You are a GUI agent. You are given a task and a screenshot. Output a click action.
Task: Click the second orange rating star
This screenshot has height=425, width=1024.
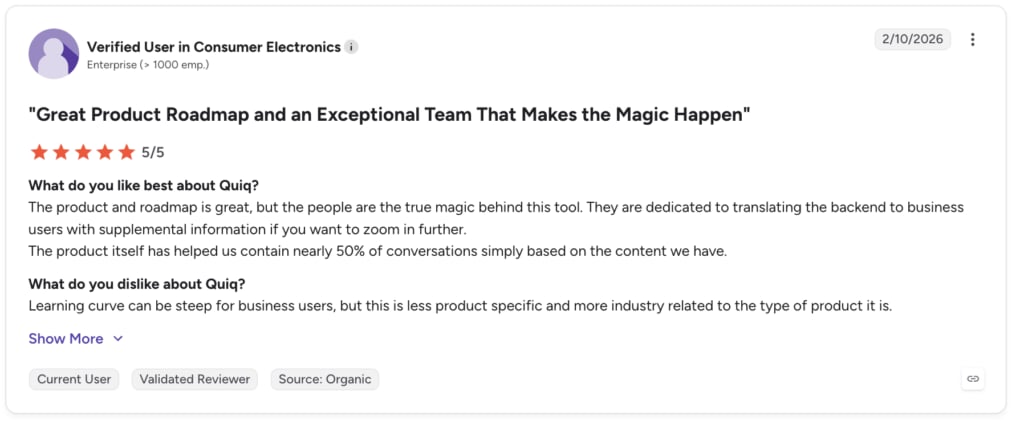click(61, 153)
